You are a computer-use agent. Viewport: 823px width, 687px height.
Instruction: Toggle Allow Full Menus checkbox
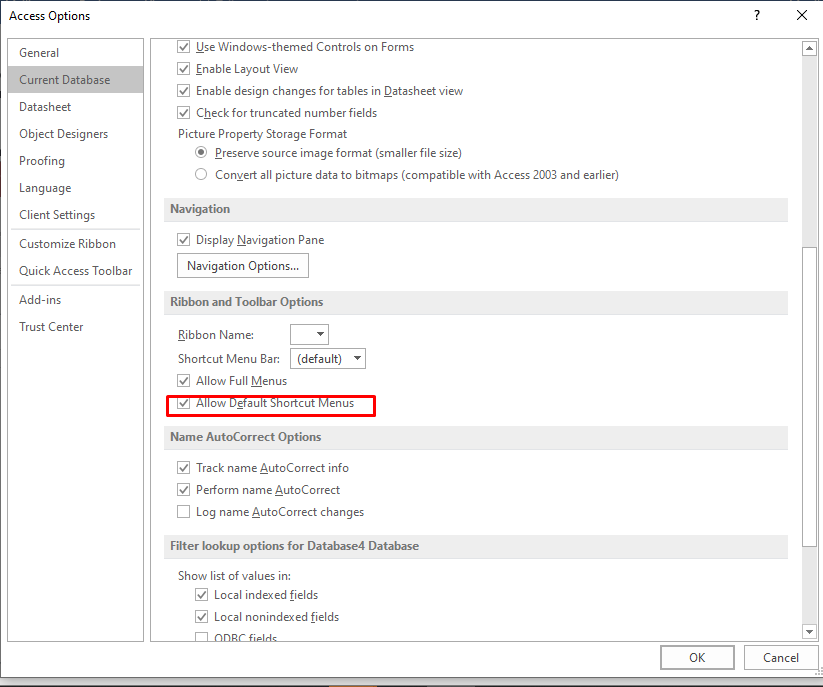(x=183, y=381)
